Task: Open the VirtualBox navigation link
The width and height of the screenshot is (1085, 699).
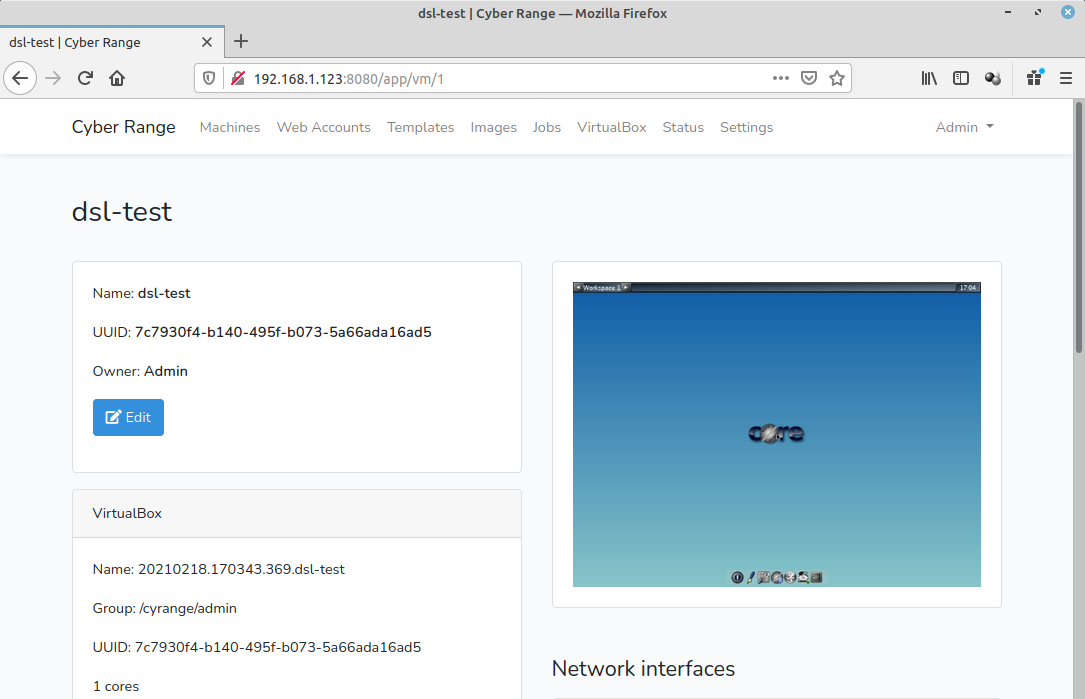Action: (x=612, y=127)
